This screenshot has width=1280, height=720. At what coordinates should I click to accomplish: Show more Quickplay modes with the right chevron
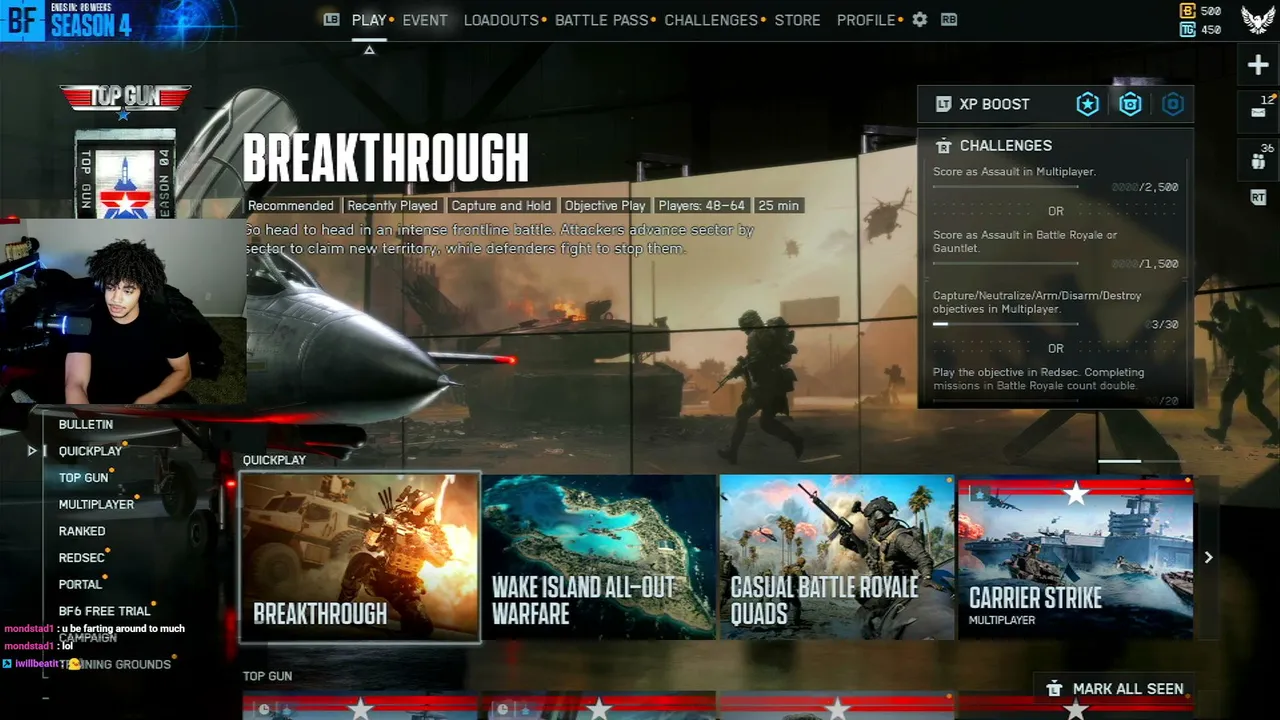(x=1208, y=557)
